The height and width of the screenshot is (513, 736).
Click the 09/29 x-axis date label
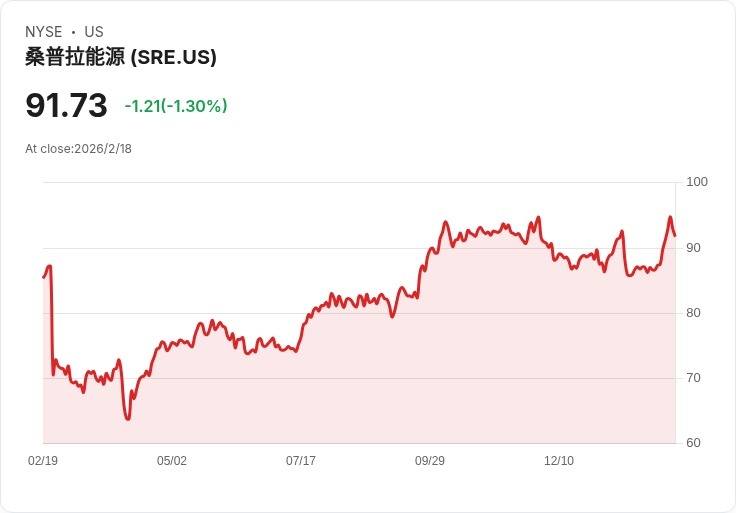click(x=429, y=460)
